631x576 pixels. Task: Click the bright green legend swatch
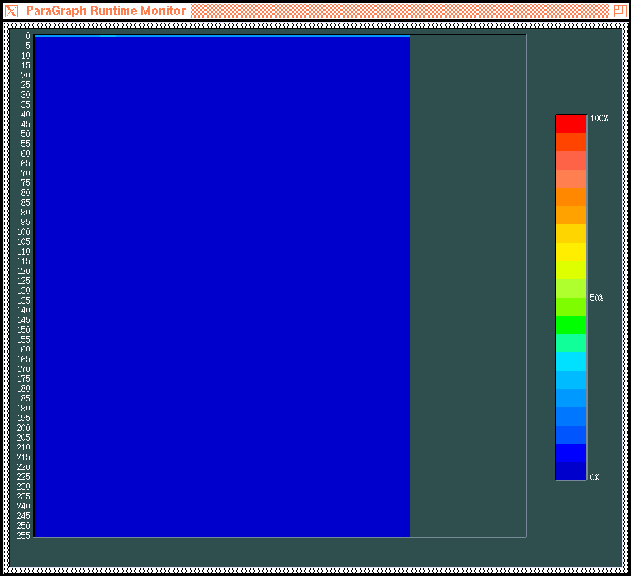pyautogui.click(x=570, y=325)
